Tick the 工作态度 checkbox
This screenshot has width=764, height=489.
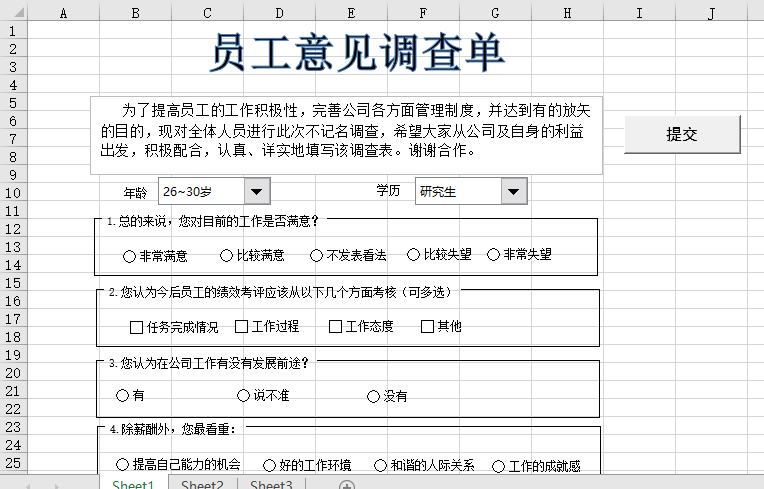(x=336, y=326)
